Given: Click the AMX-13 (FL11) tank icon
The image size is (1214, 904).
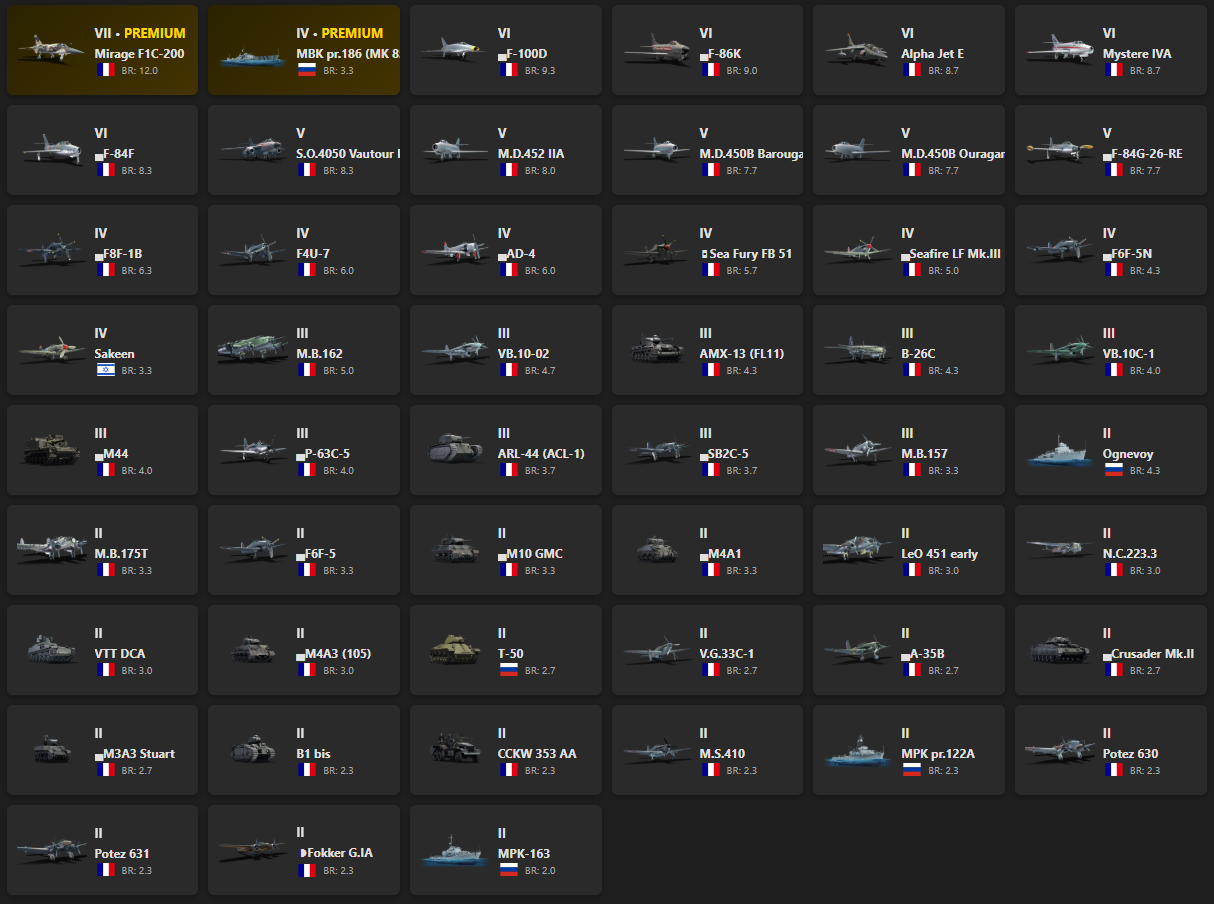Looking at the screenshot, I should 654,350.
